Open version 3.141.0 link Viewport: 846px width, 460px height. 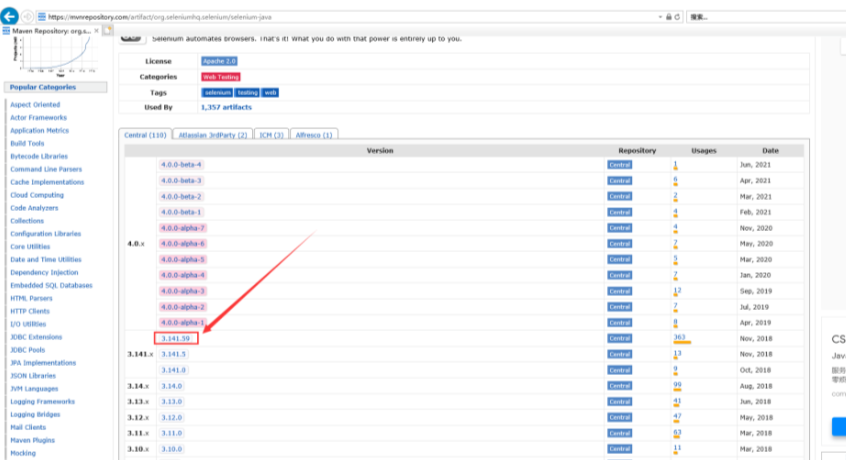173,370
